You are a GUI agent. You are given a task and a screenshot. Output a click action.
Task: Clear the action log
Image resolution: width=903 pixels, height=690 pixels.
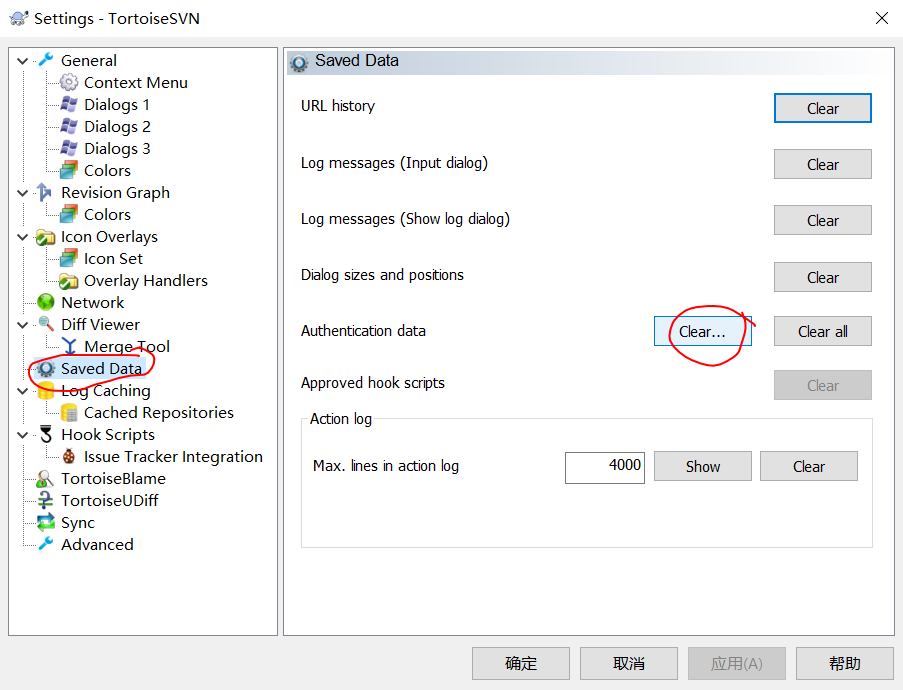[x=809, y=466]
